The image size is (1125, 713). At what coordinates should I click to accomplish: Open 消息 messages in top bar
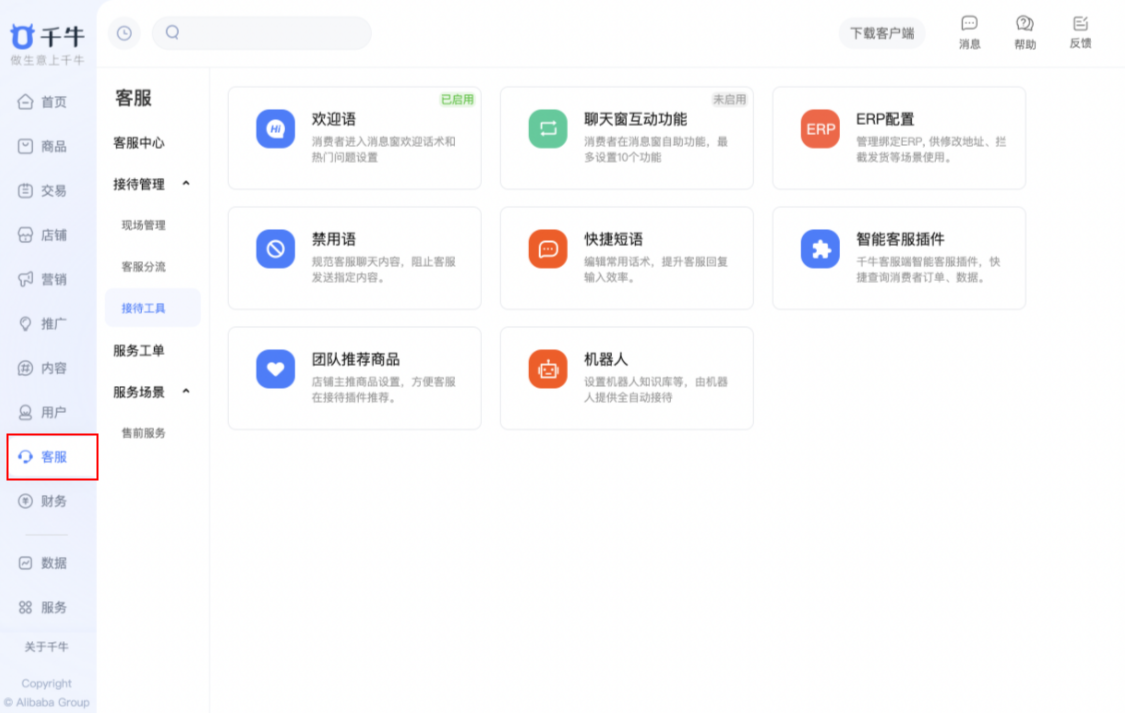(x=969, y=32)
